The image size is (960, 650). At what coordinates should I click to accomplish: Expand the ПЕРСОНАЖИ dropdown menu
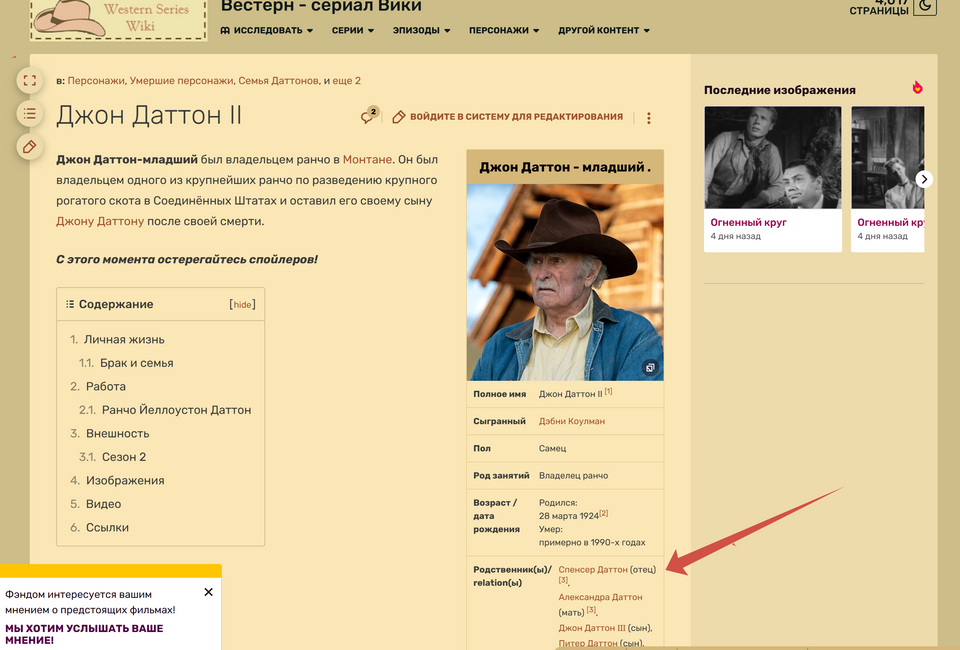pos(504,31)
